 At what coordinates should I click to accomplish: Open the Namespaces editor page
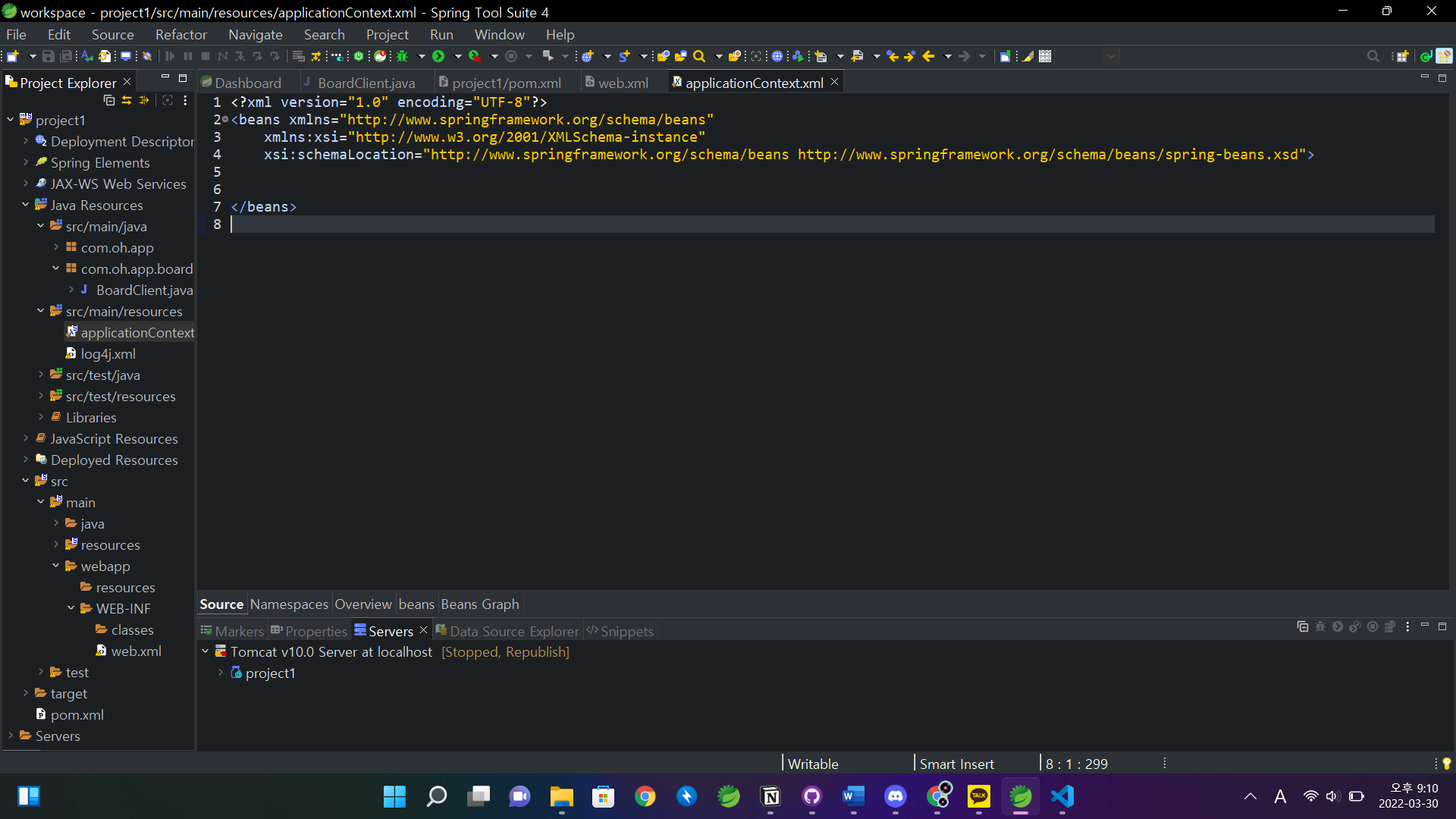pyautogui.click(x=289, y=604)
